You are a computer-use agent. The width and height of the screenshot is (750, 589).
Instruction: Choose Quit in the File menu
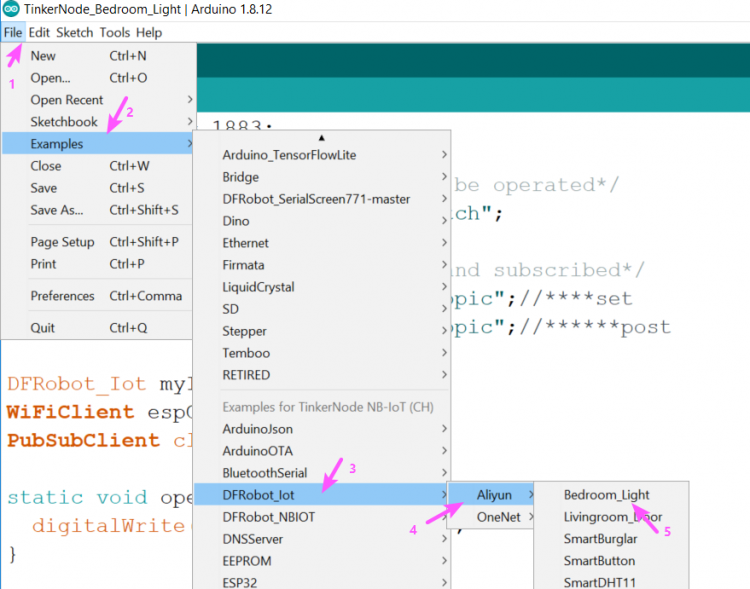tap(99, 328)
